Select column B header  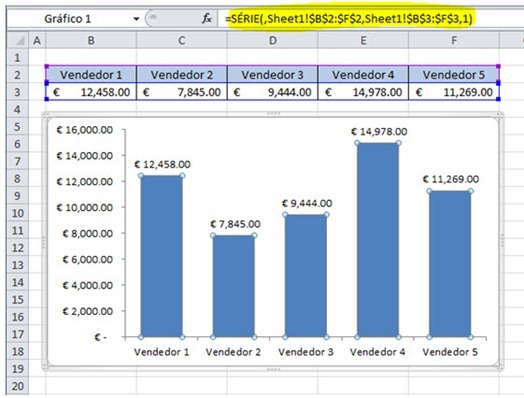(91, 40)
